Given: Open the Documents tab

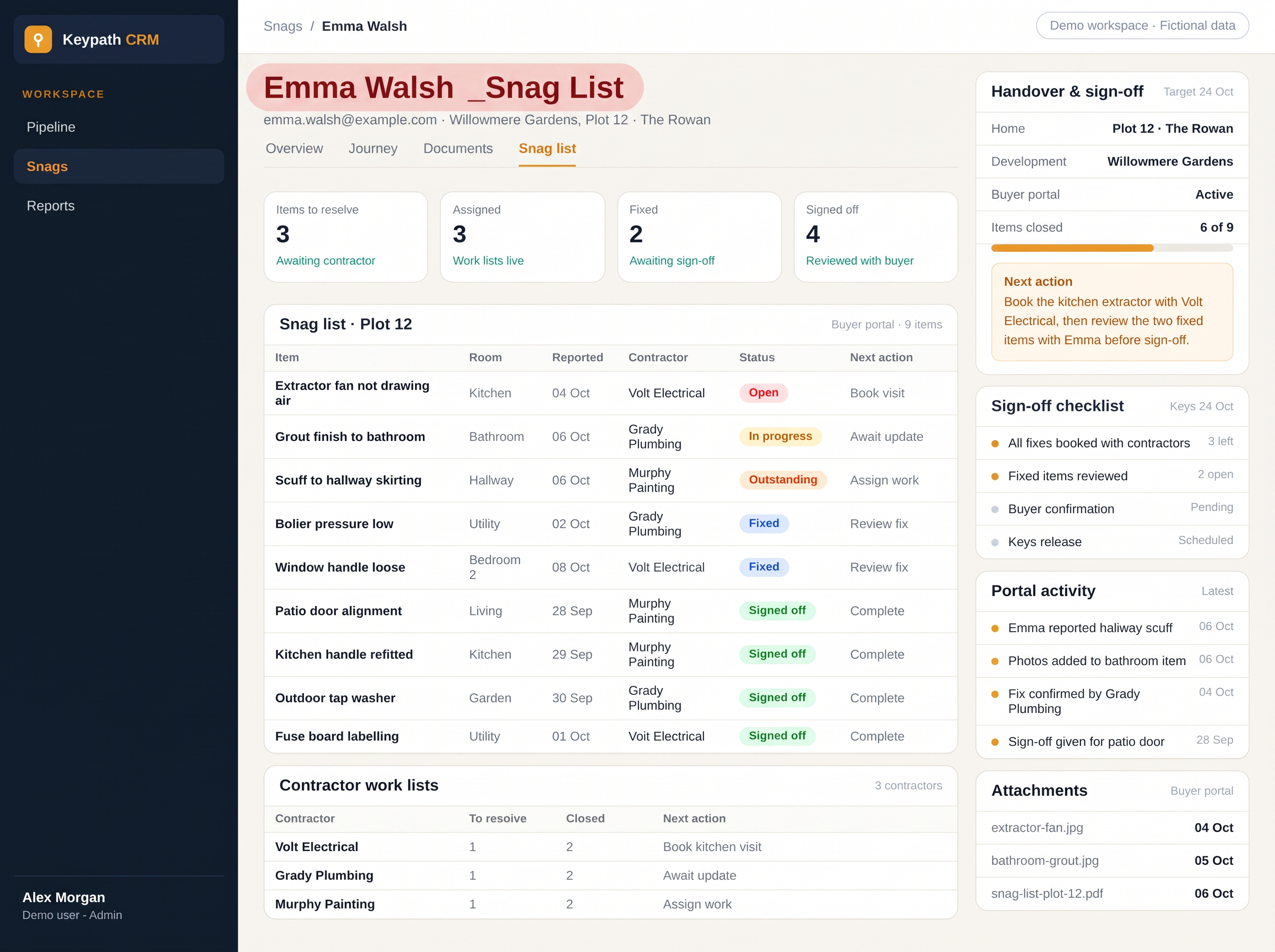Looking at the screenshot, I should [458, 149].
